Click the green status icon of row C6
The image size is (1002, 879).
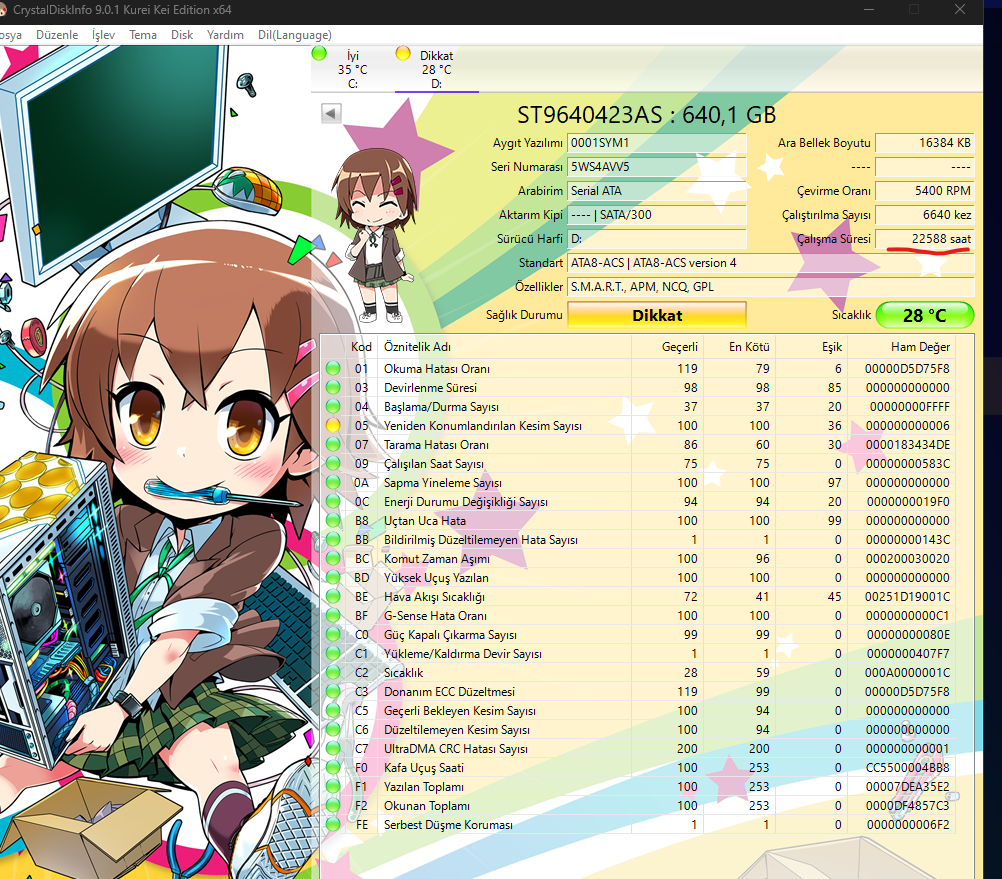[x=333, y=730]
